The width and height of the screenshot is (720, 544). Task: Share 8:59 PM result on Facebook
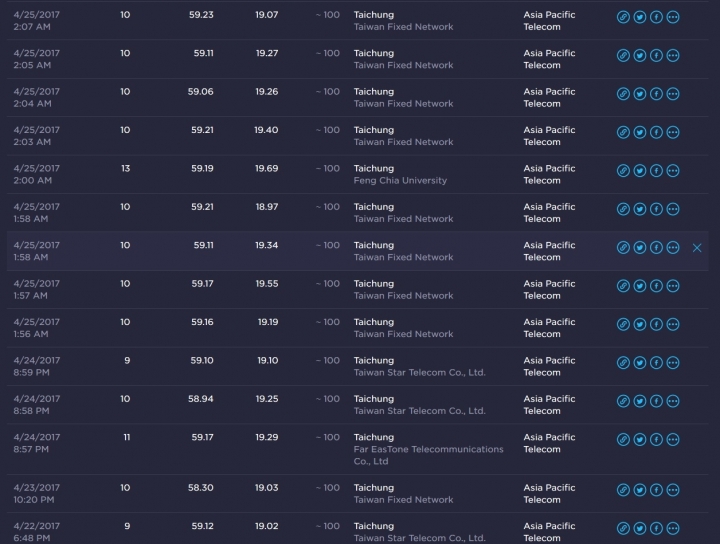(656, 362)
